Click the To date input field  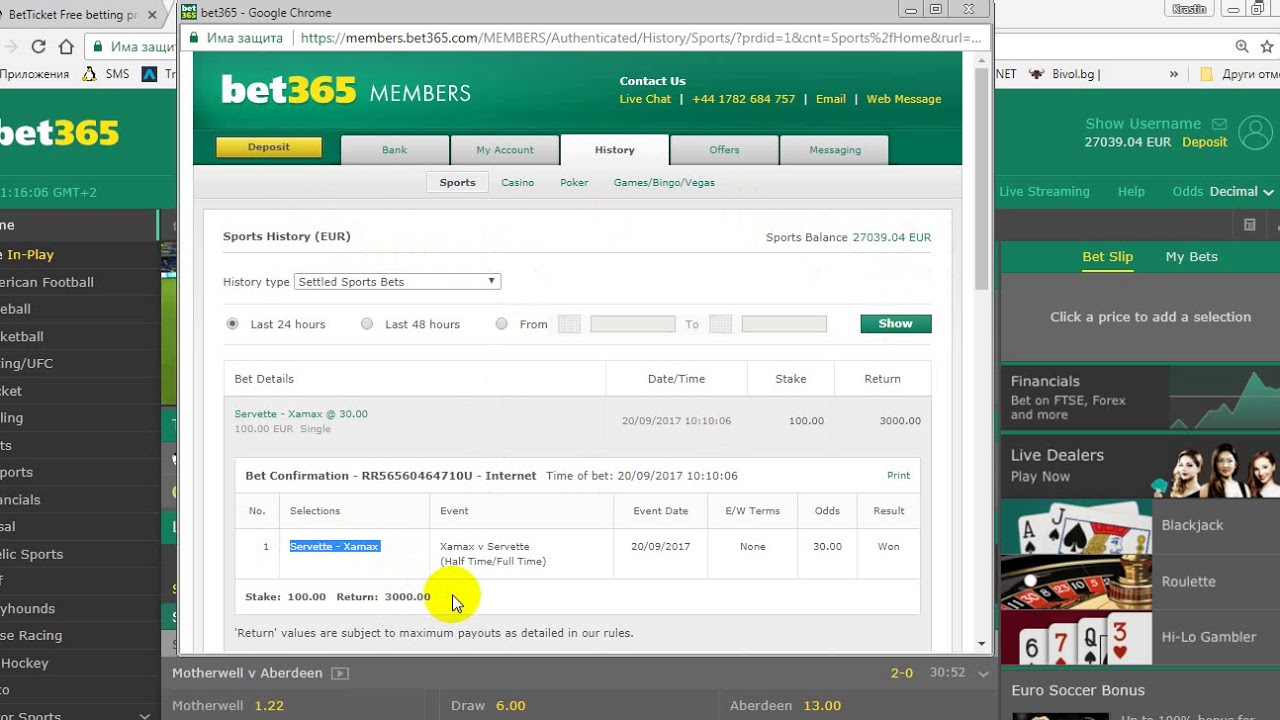(784, 324)
